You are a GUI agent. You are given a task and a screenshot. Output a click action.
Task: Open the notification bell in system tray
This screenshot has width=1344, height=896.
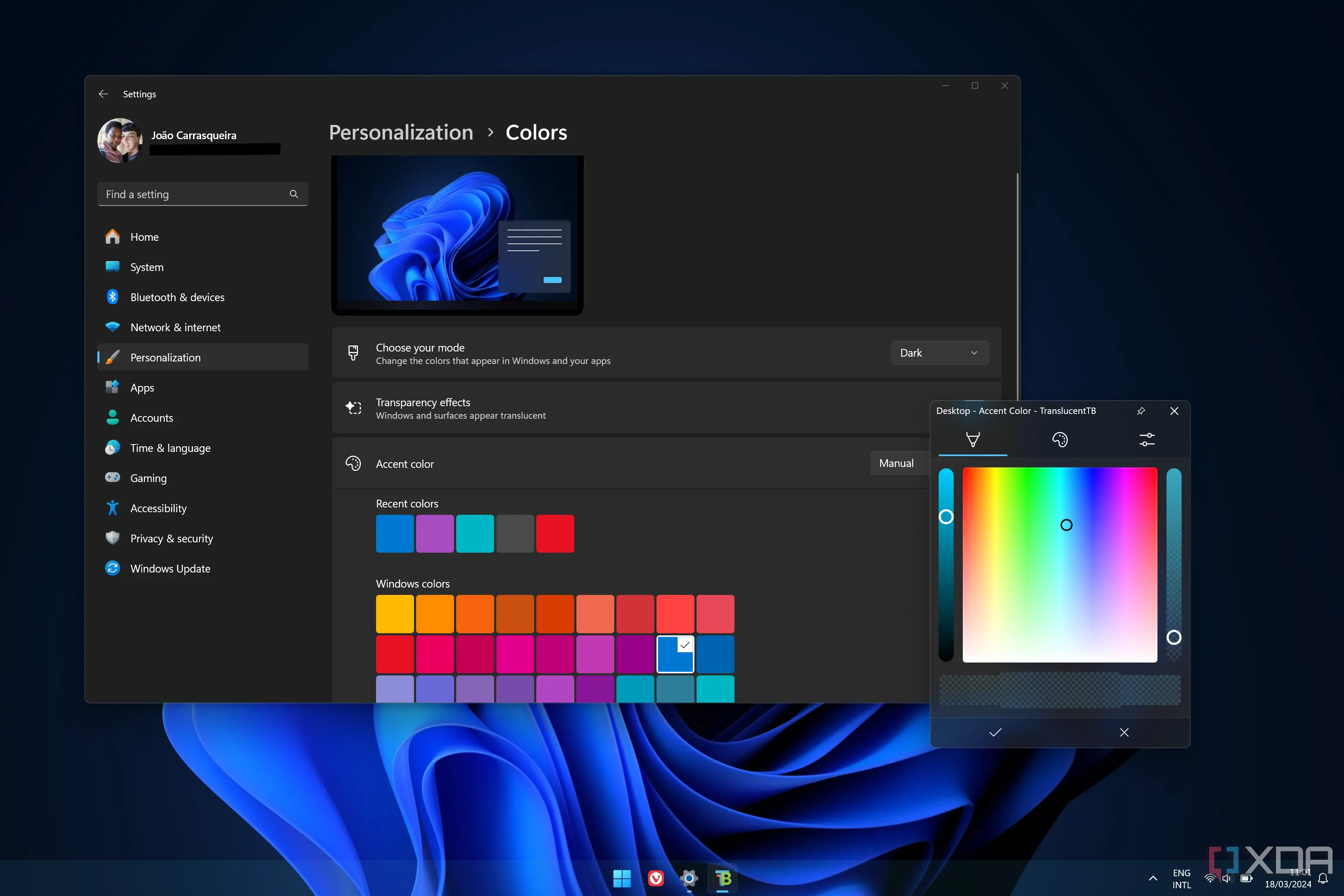point(1322,878)
